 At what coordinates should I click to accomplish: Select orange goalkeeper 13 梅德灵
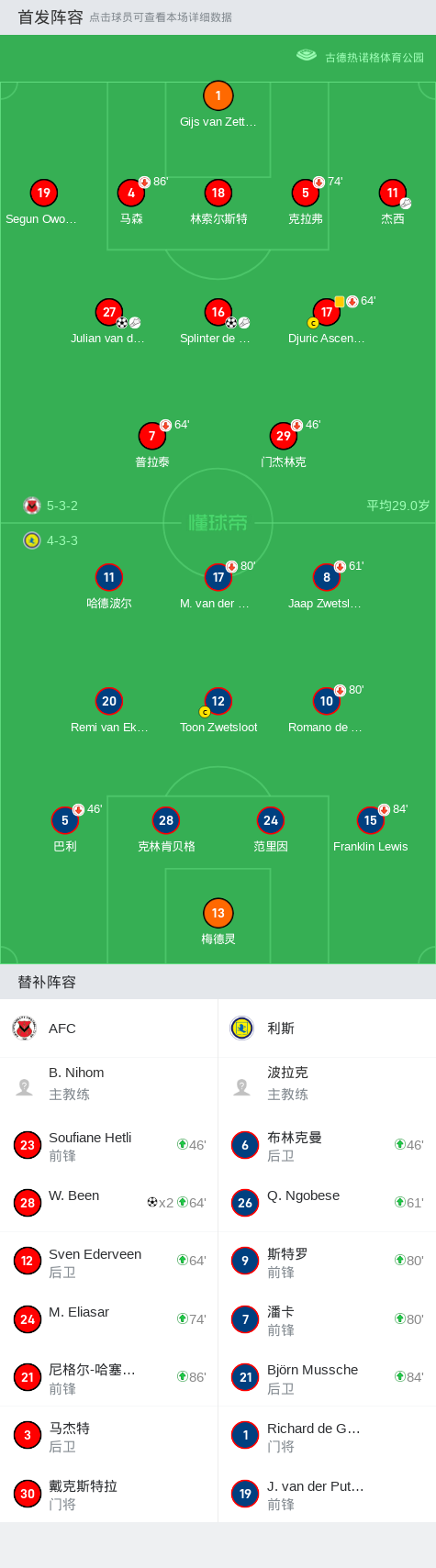coord(218,913)
